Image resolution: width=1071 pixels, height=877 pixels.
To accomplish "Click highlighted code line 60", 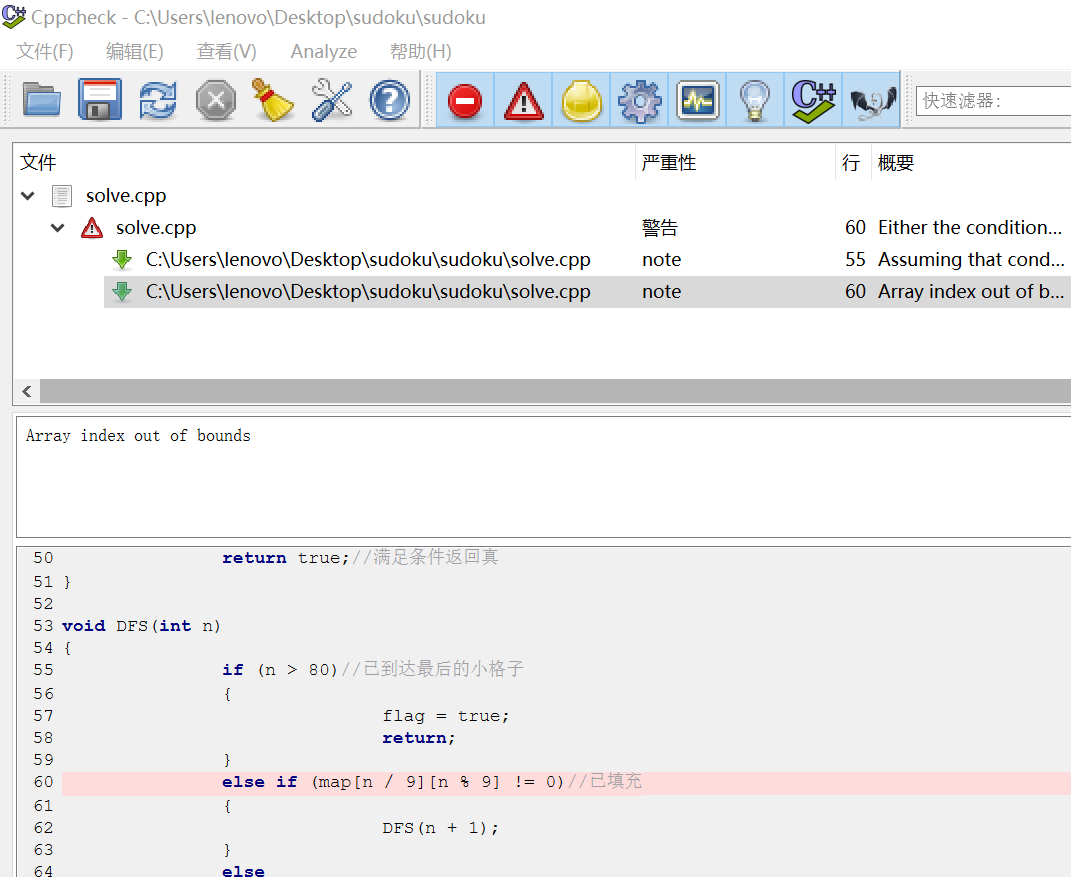I will point(566,783).
